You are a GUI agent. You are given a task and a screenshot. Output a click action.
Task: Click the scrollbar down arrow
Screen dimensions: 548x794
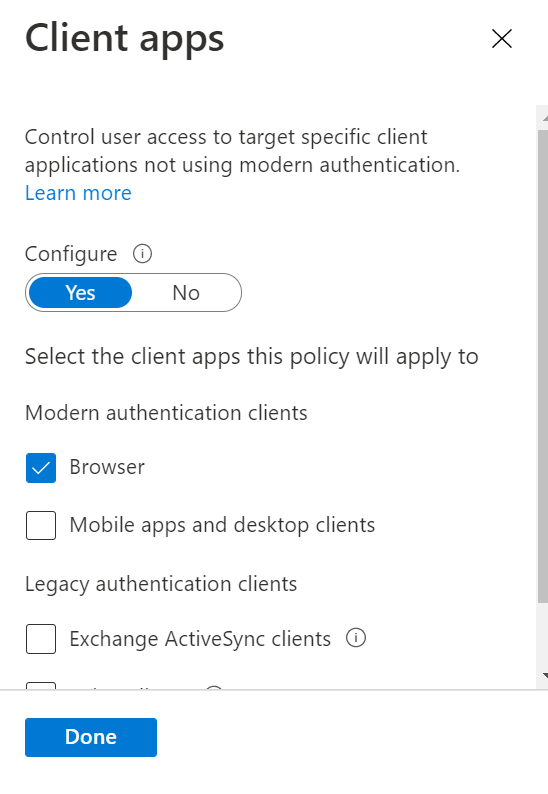point(544,675)
